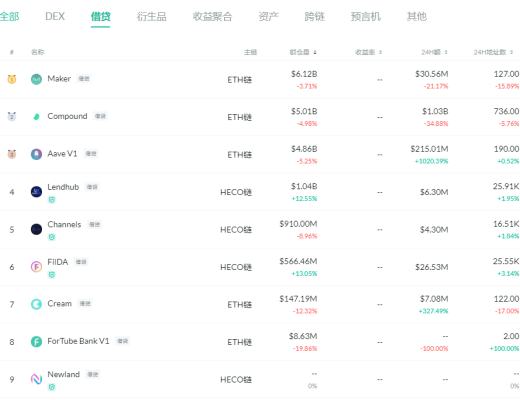The width and height of the screenshot is (520, 400).
Task: Click Compound's $1.03B 24H volume
Action: pyautogui.click(x=435, y=111)
